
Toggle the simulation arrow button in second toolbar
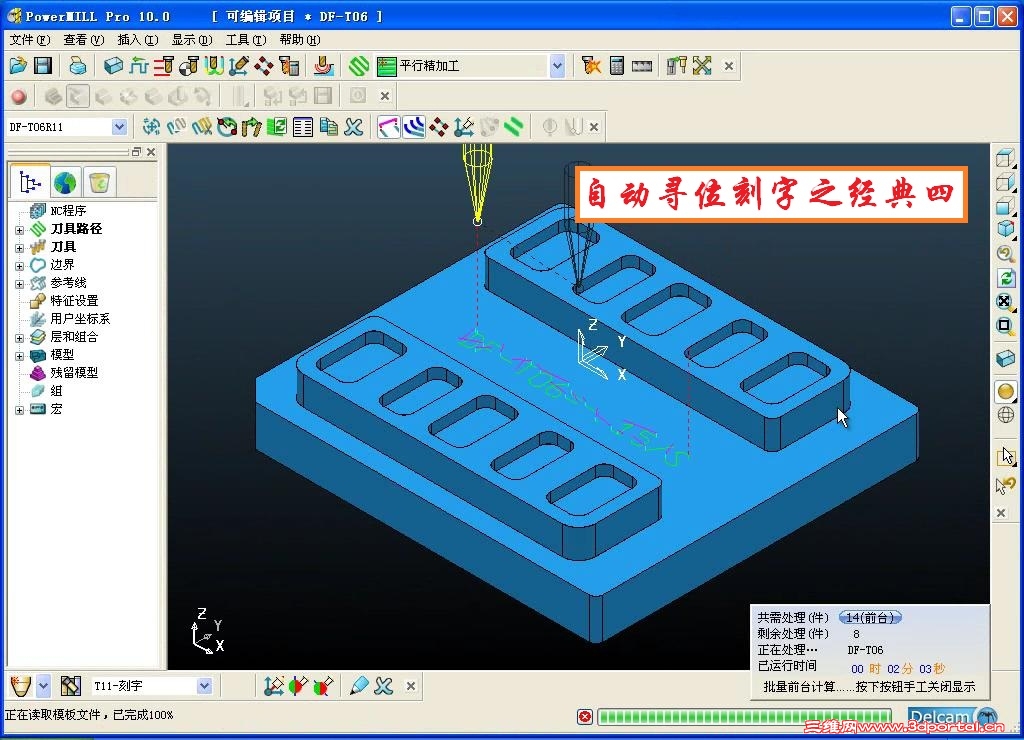[x=78, y=97]
